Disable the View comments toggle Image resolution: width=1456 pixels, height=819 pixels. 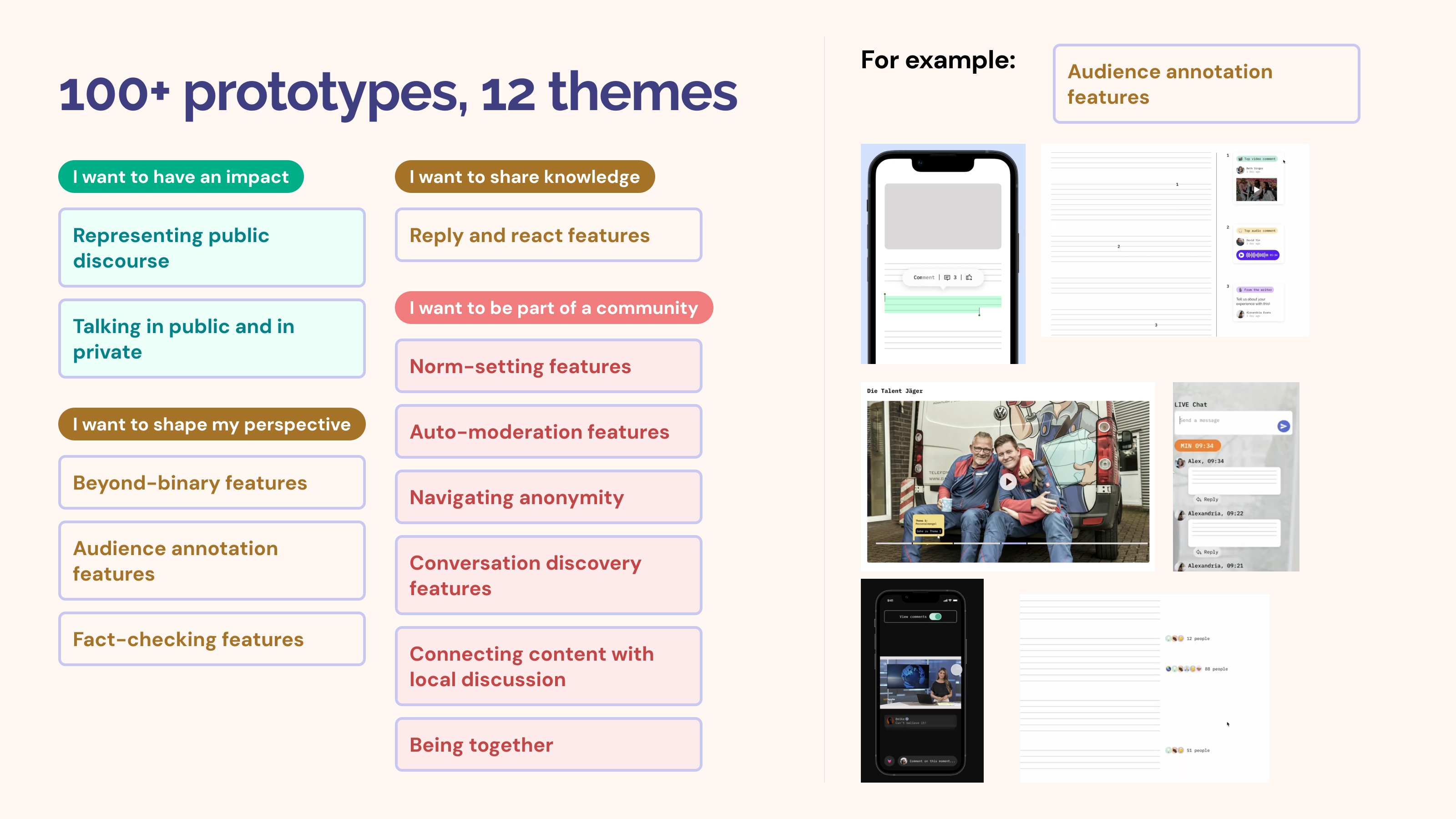pos(936,617)
